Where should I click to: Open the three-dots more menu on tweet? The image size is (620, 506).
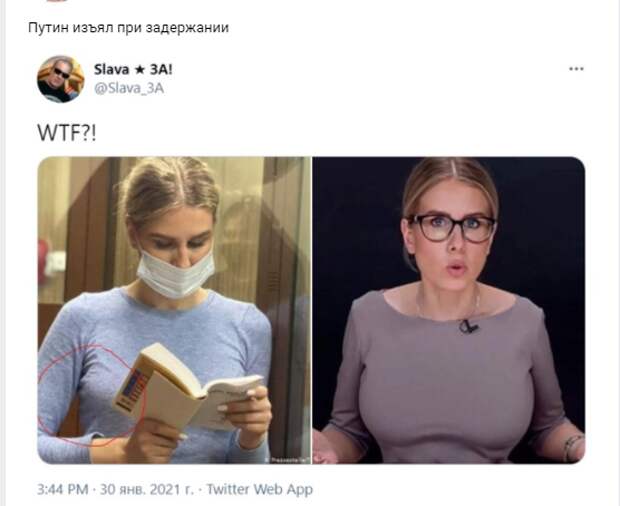(x=576, y=69)
